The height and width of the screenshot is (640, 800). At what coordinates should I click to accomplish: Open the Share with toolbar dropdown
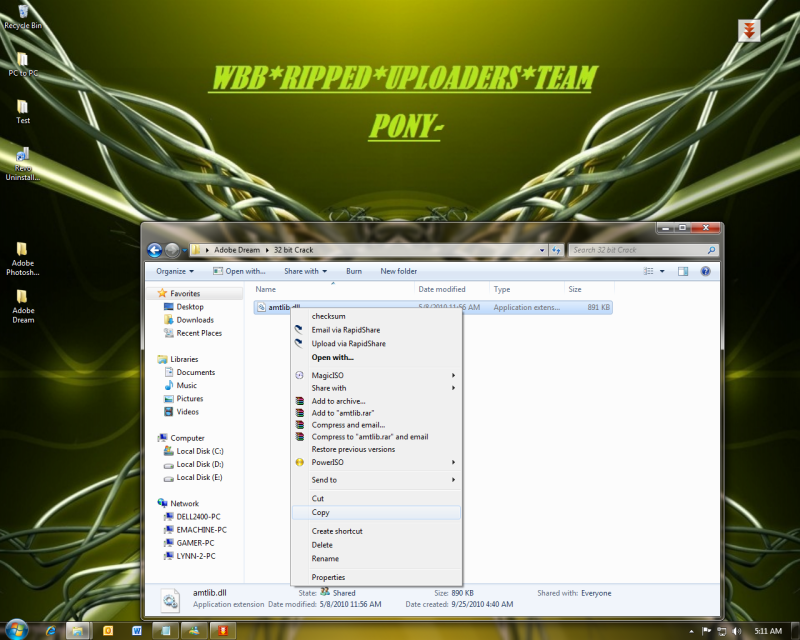(x=305, y=272)
